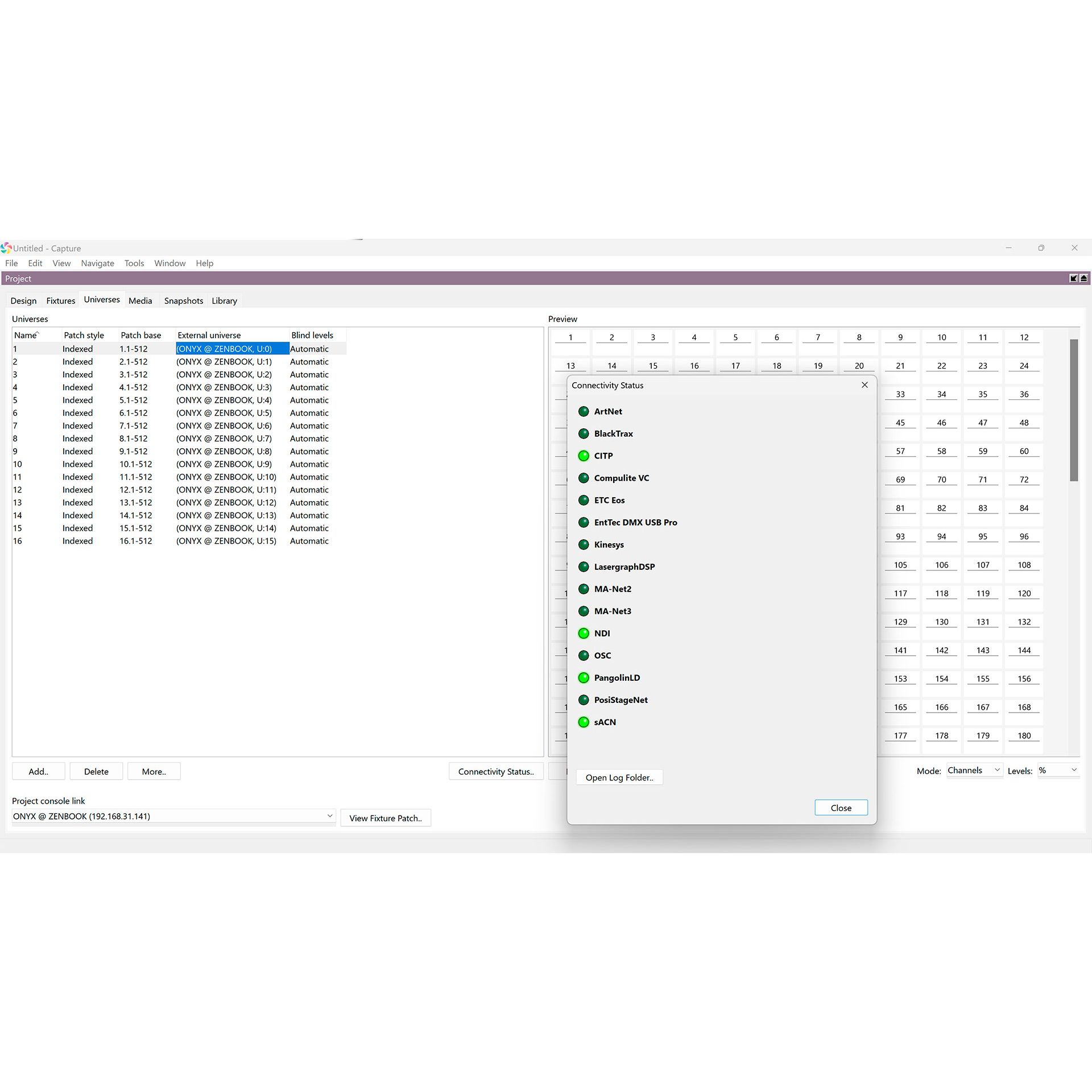The width and height of the screenshot is (1092, 1092).
Task: Click the Close button in the dialog
Action: click(x=841, y=808)
